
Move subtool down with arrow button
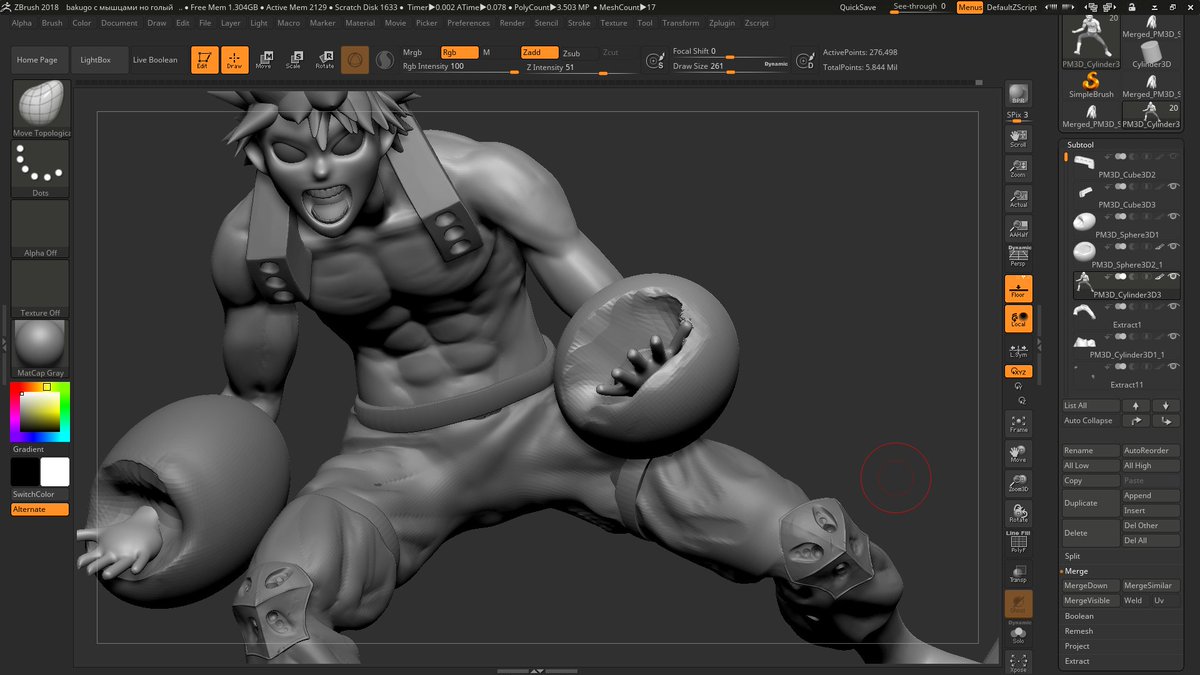coord(1166,405)
